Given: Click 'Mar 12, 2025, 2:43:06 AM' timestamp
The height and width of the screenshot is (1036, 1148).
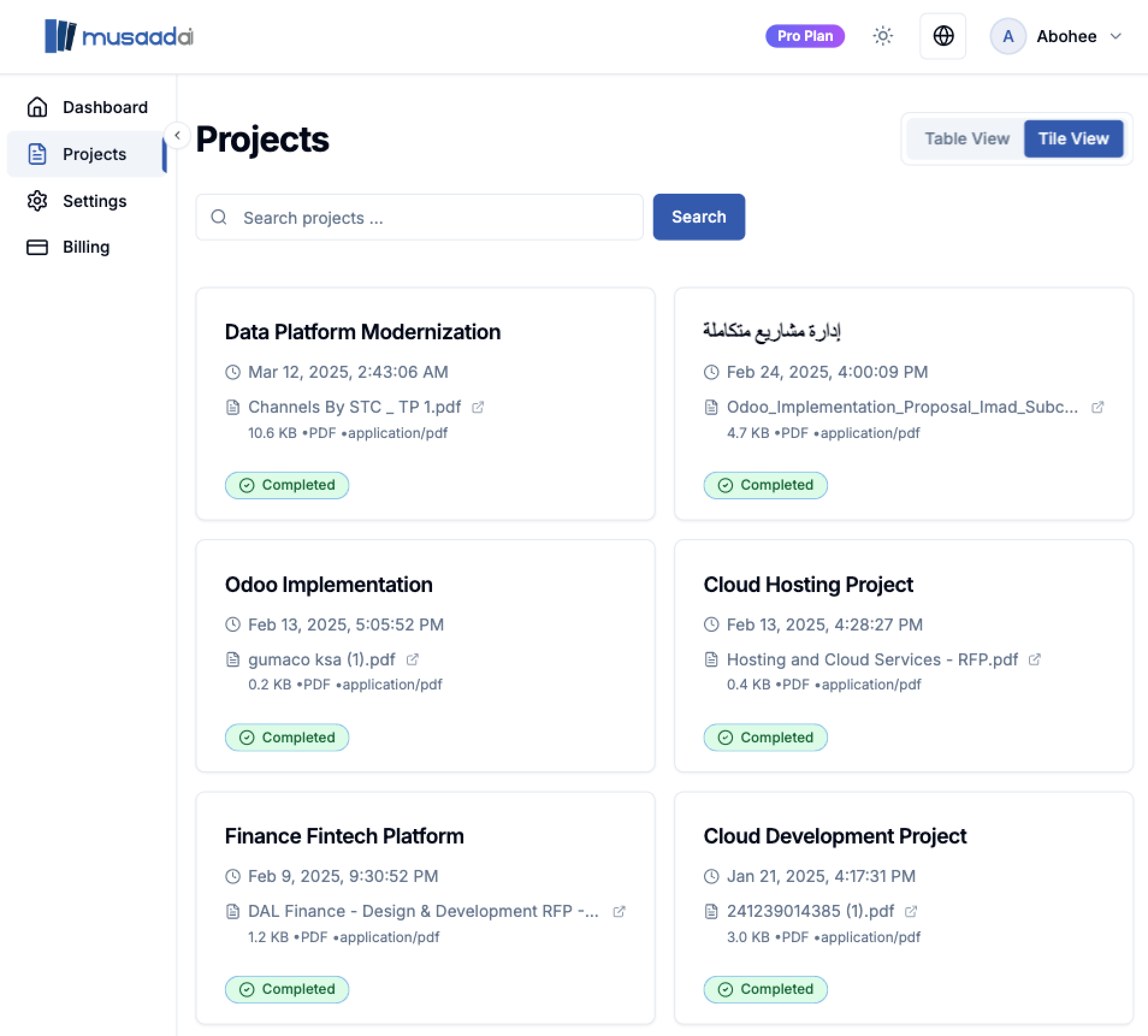Looking at the screenshot, I should click(348, 372).
